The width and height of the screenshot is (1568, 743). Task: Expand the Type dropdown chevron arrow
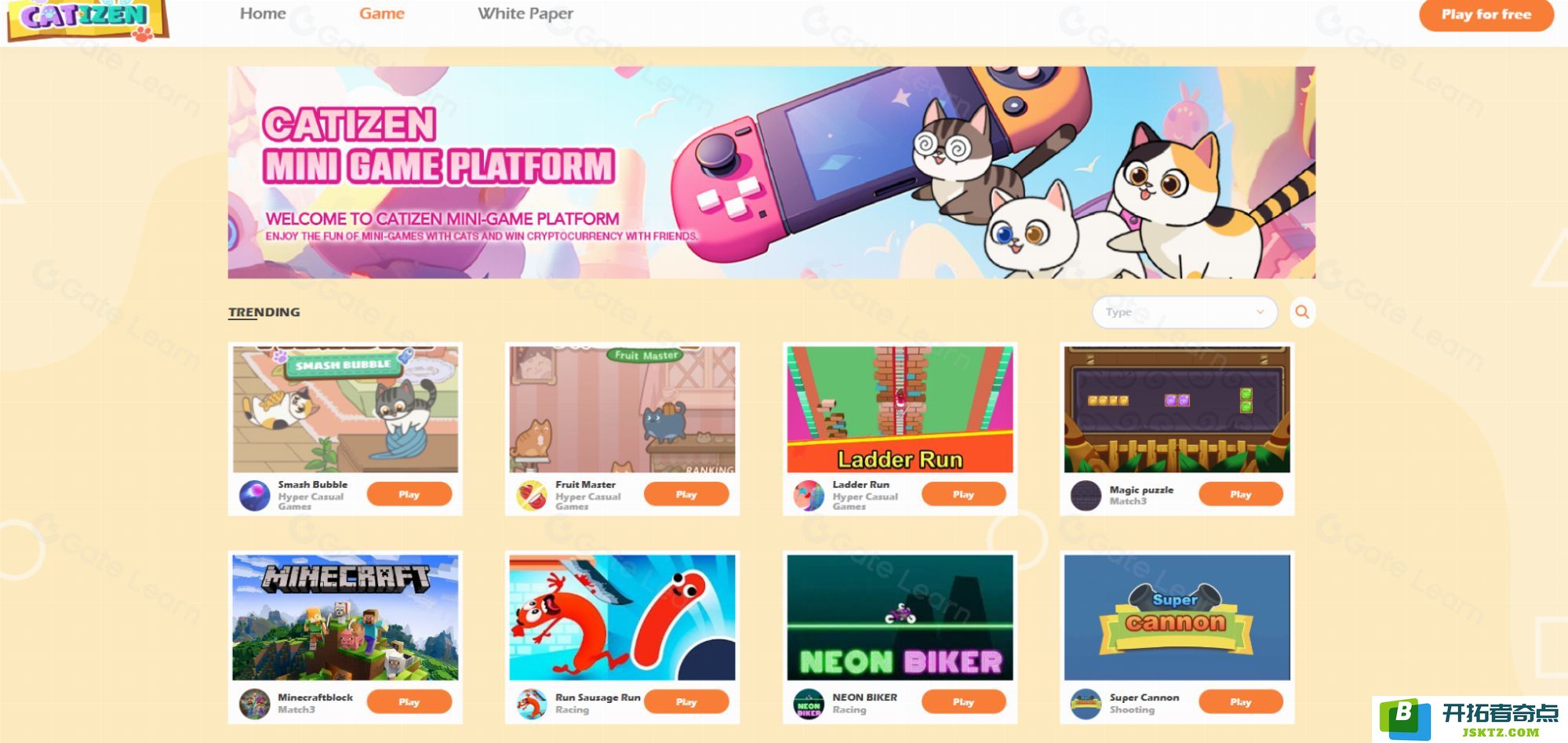(1260, 312)
